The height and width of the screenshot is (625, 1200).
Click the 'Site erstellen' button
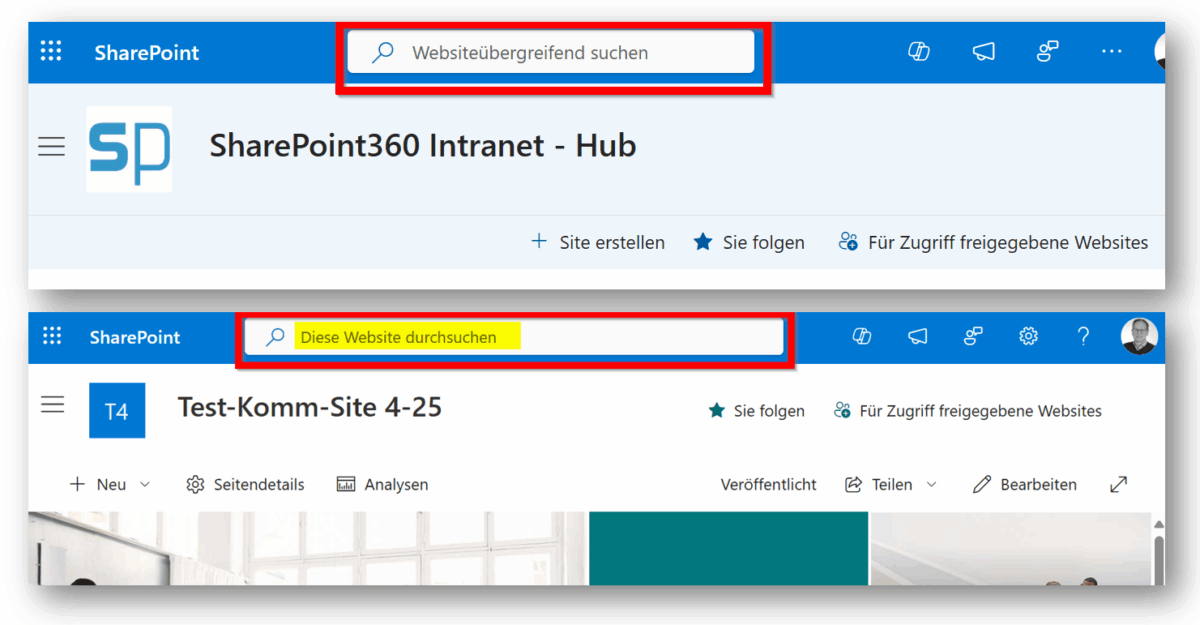click(x=597, y=242)
